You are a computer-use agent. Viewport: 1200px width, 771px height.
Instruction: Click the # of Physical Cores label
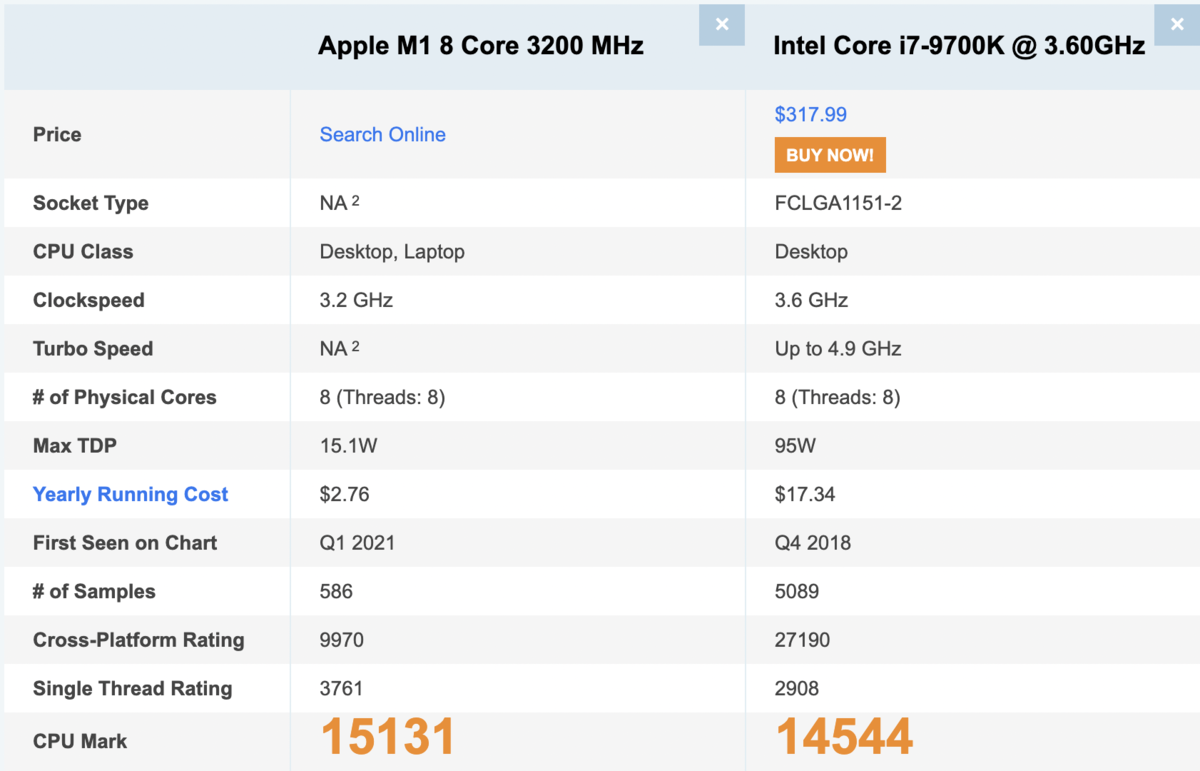124,397
